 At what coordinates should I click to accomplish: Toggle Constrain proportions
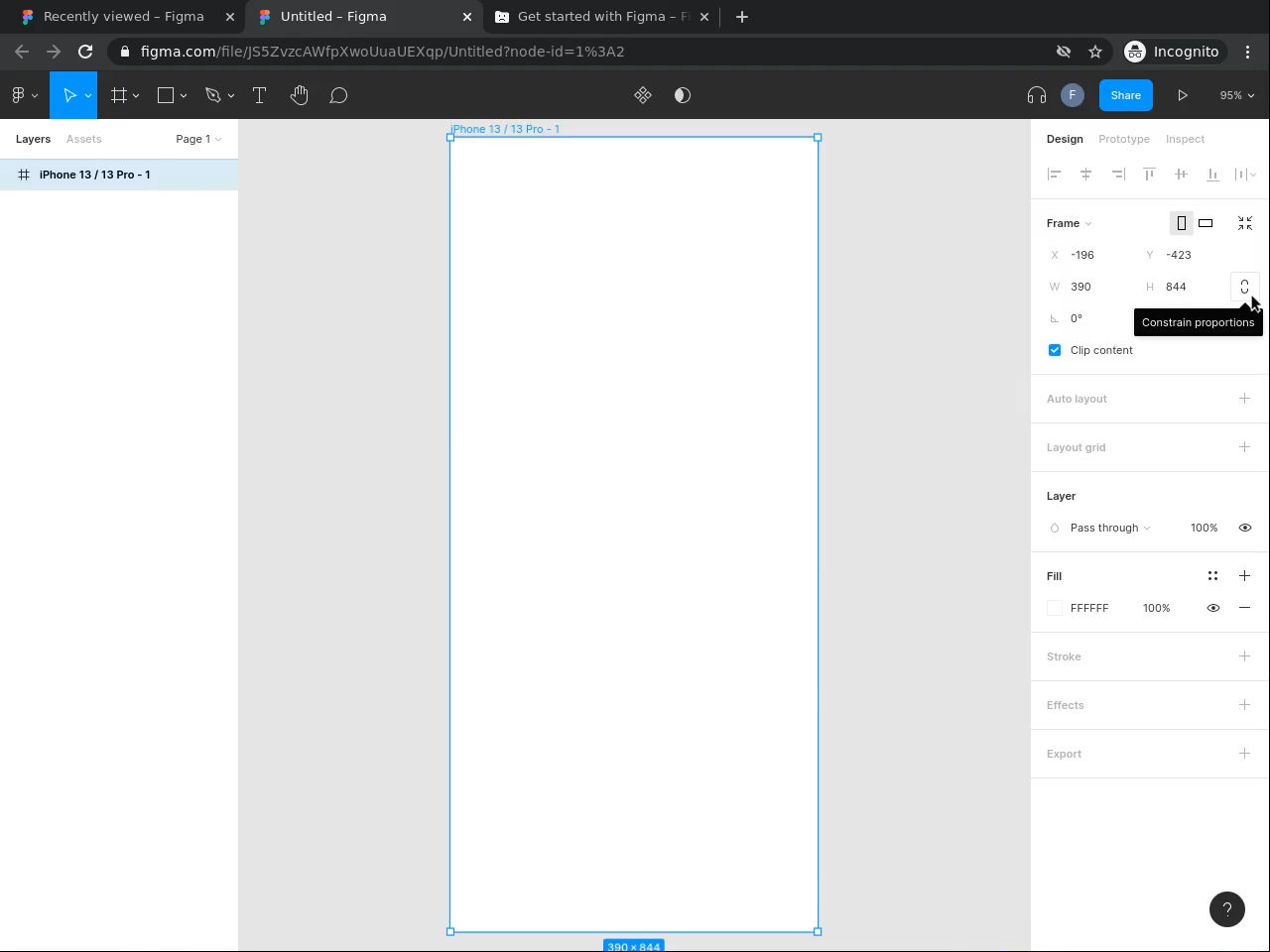point(1244,287)
